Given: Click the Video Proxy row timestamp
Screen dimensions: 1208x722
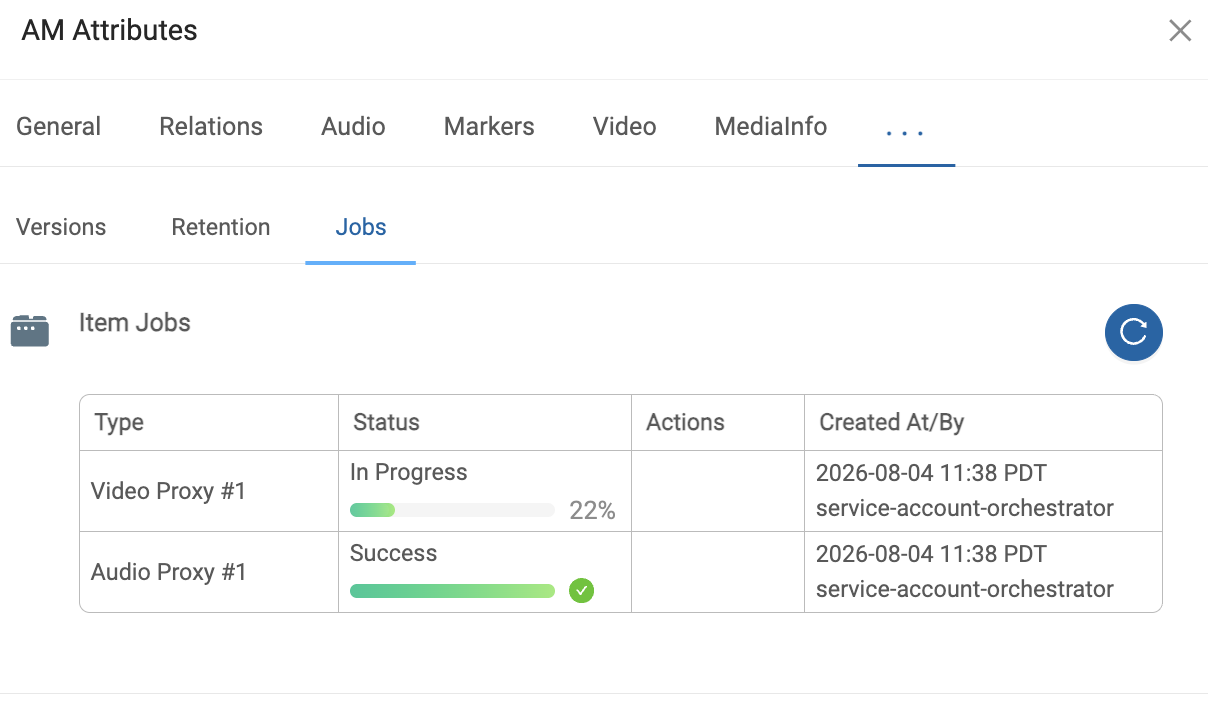Looking at the screenshot, I should (x=931, y=472).
